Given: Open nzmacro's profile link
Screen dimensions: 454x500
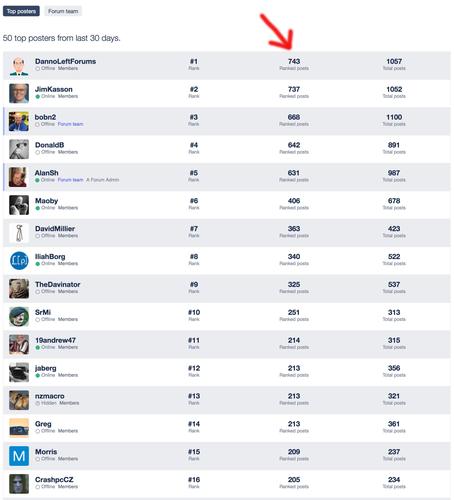Looking at the screenshot, I should [x=50, y=396].
